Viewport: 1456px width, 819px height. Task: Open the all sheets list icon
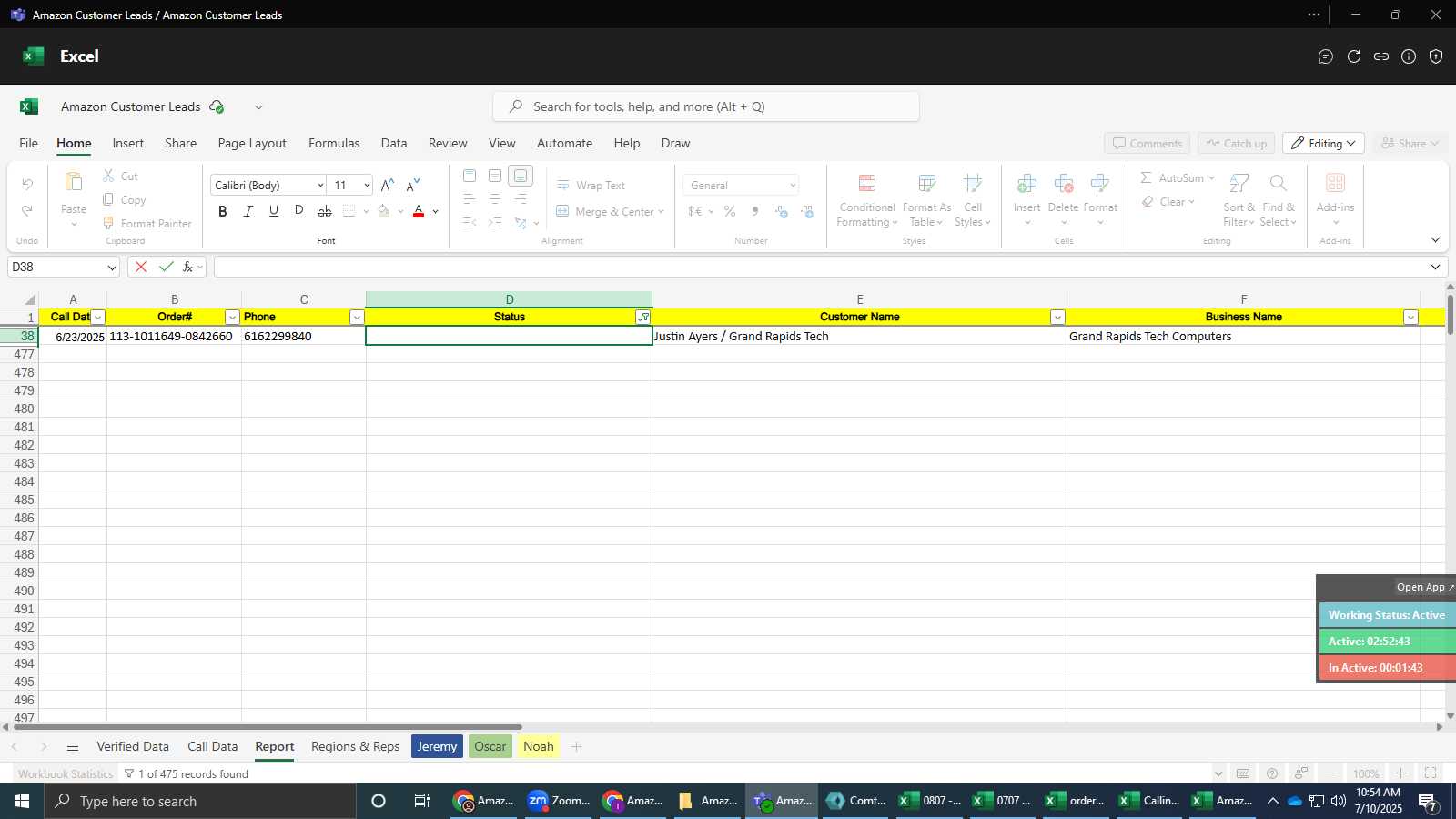[x=73, y=746]
